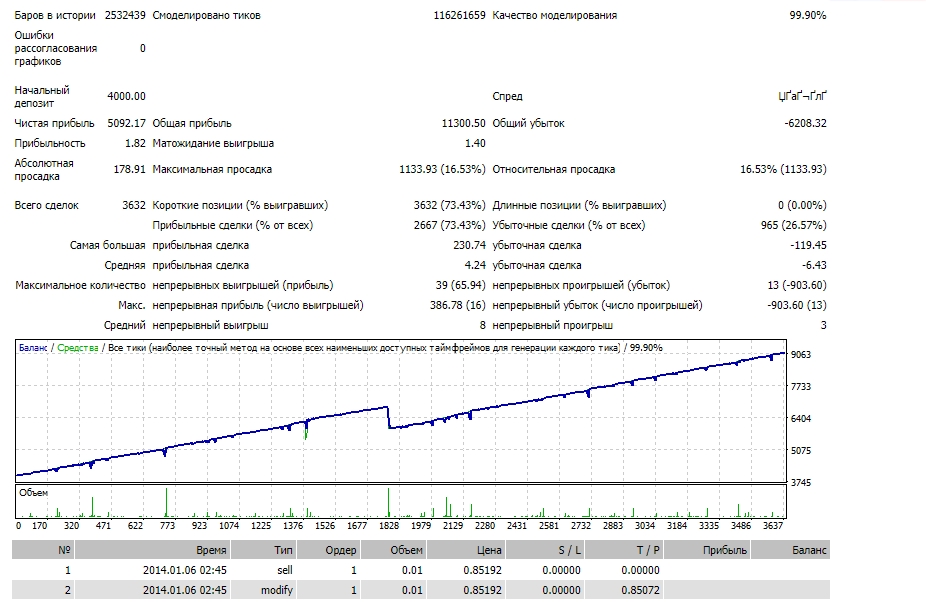Click the T/P value 0.85072 in row 2

point(640,590)
